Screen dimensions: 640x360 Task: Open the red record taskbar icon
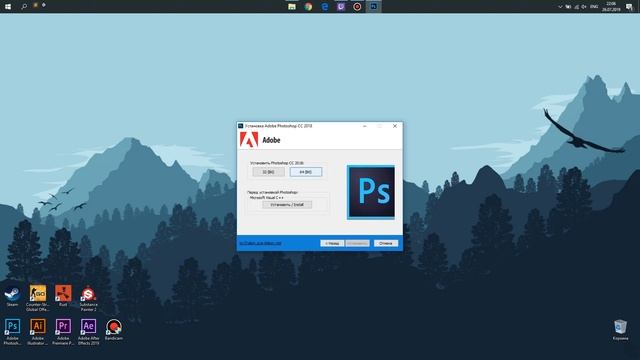[x=357, y=7]
